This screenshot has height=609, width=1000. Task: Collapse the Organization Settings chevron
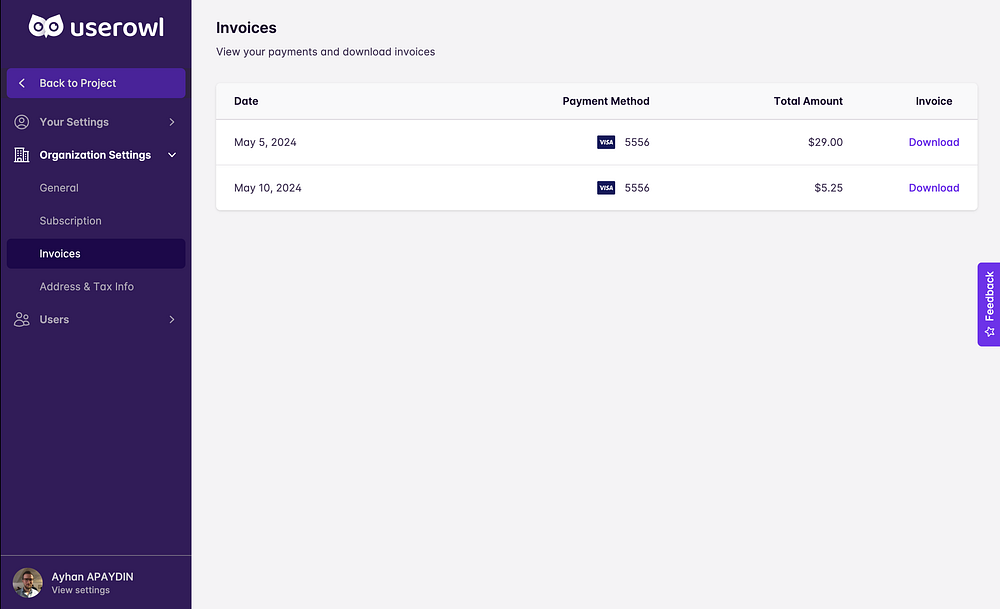pos(172,155)
